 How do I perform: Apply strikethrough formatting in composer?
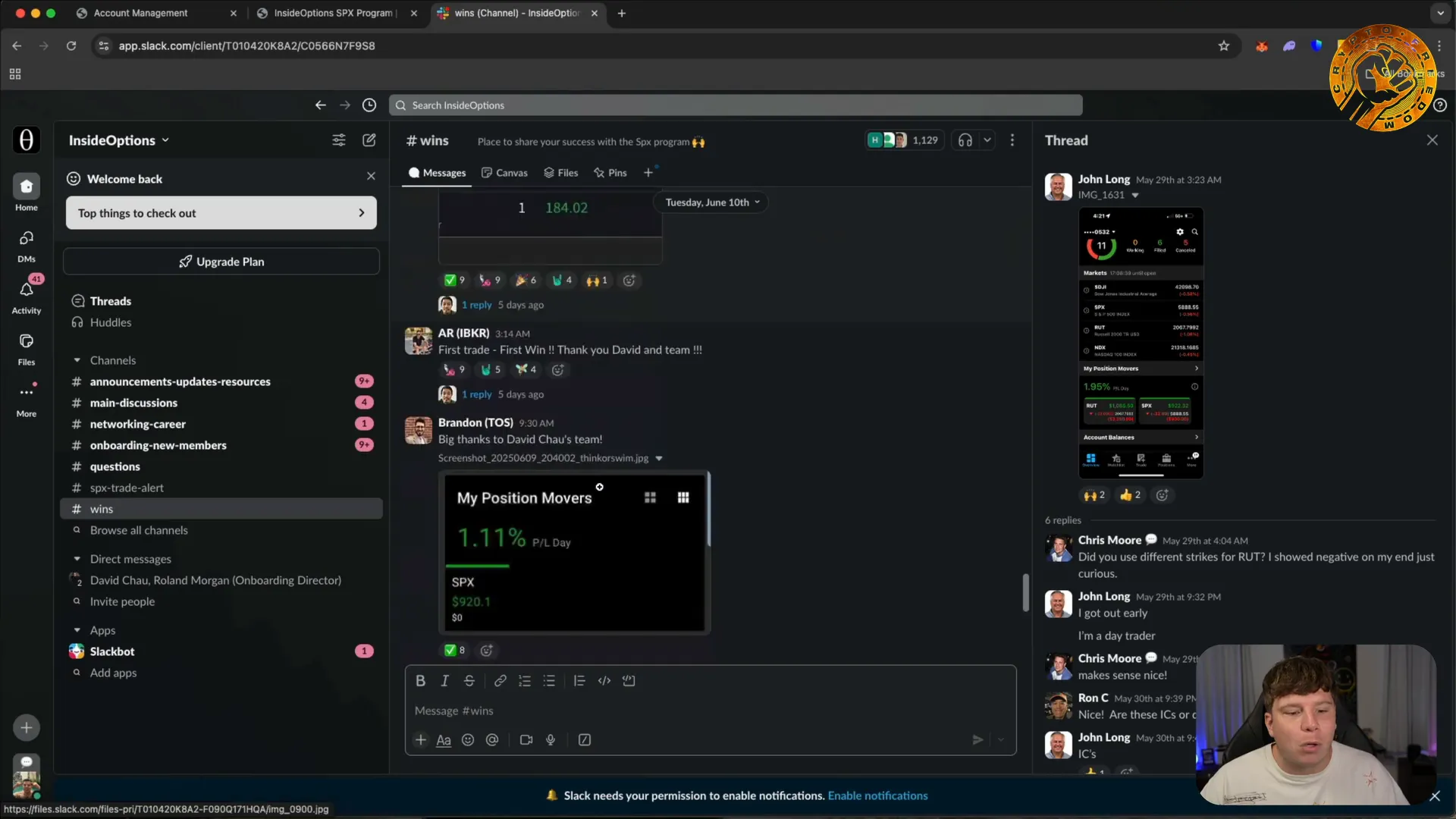[469, 681]
